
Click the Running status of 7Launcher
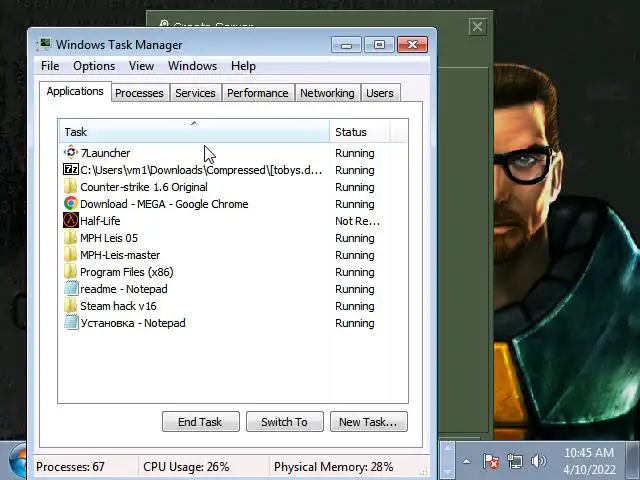pos(355,153)
